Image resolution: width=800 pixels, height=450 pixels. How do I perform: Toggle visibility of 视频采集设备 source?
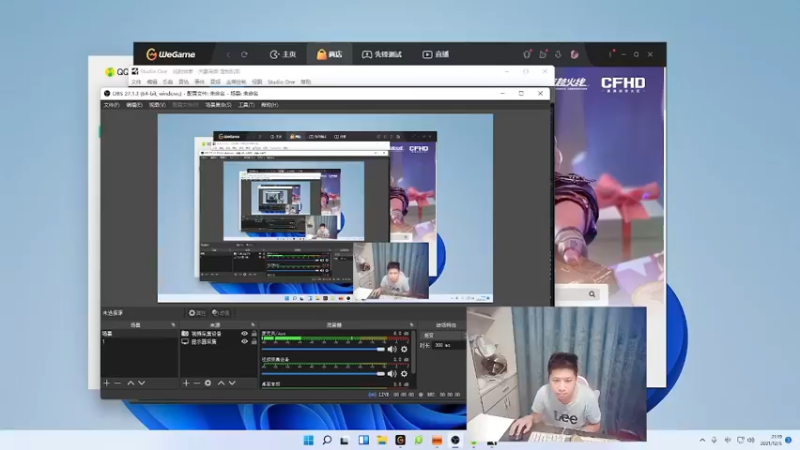[x=244, y=334]
